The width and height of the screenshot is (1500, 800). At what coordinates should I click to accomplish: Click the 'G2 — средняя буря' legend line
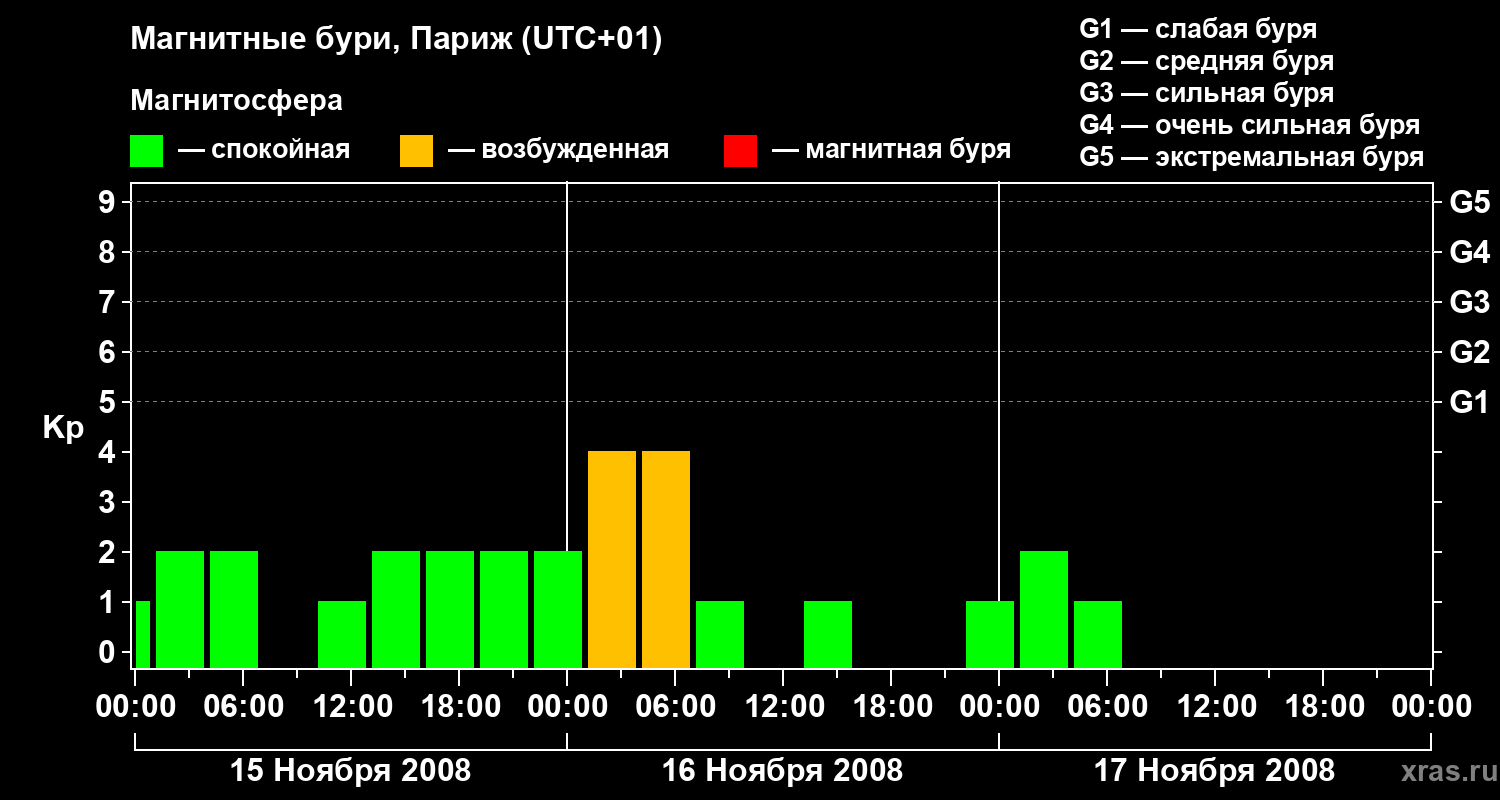1207,60
